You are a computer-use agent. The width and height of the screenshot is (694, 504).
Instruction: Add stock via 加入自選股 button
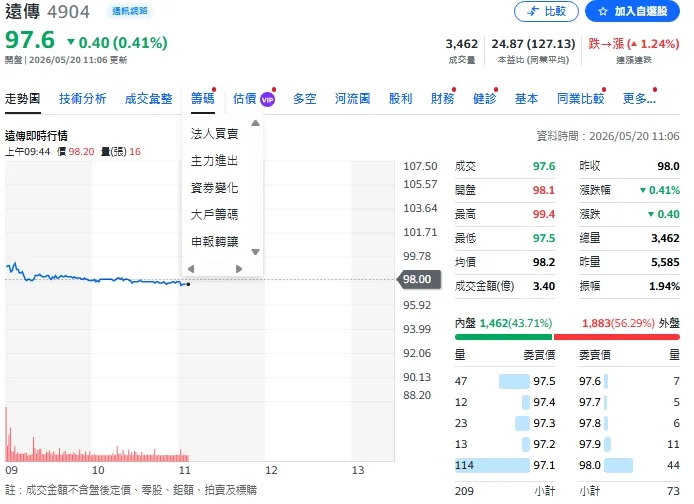coord(632,11)
